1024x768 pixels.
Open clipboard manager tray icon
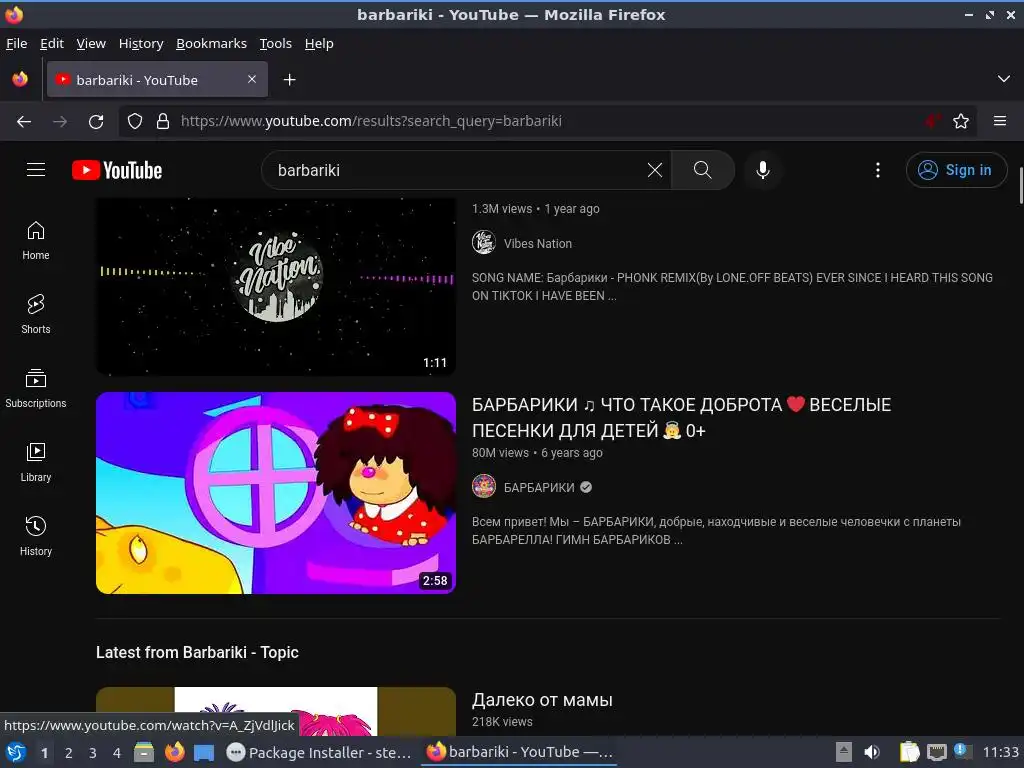coord(909,752)
